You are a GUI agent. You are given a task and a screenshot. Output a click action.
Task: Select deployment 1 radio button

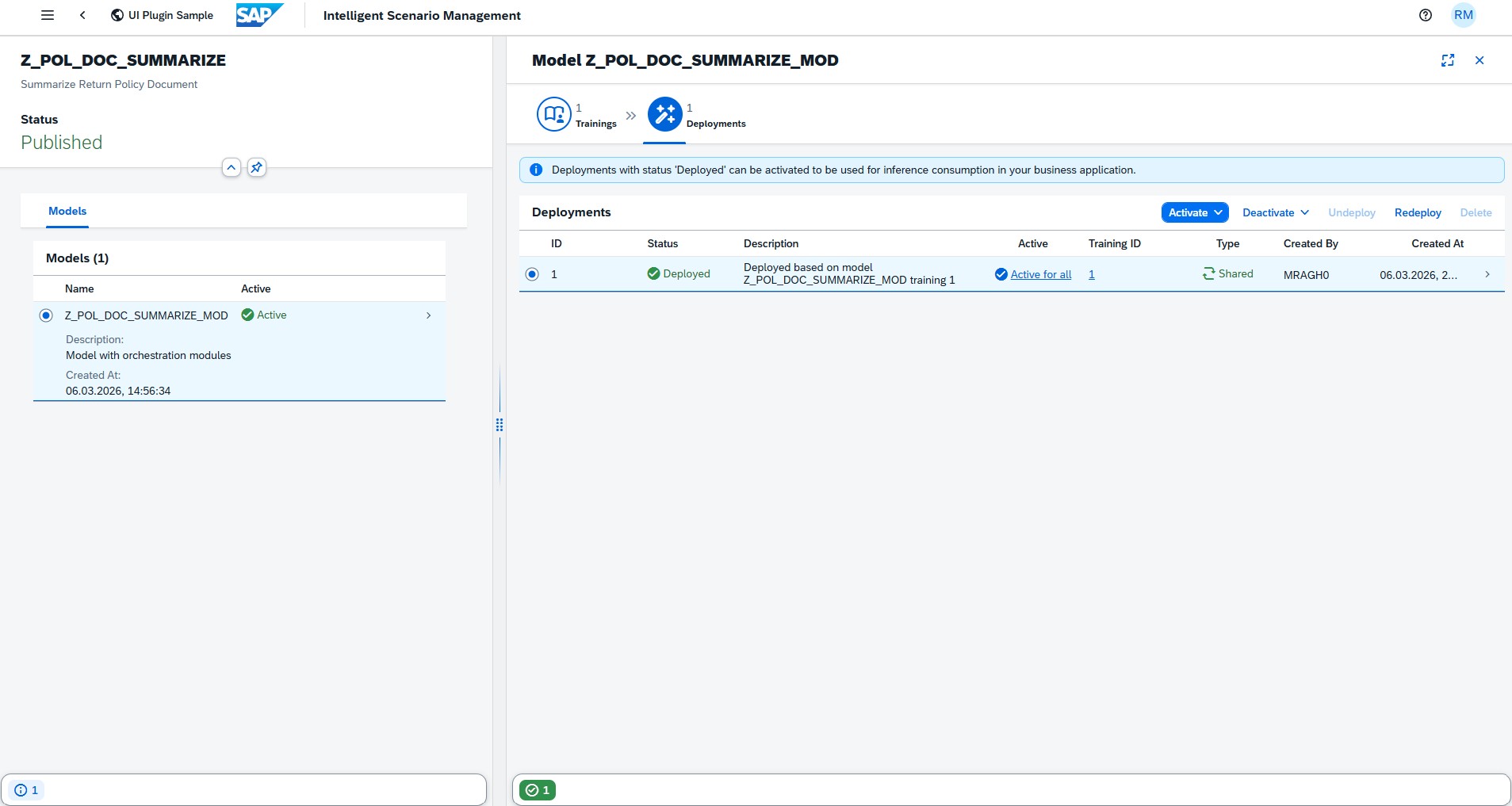pyautogui.click(x=532, y=274)
